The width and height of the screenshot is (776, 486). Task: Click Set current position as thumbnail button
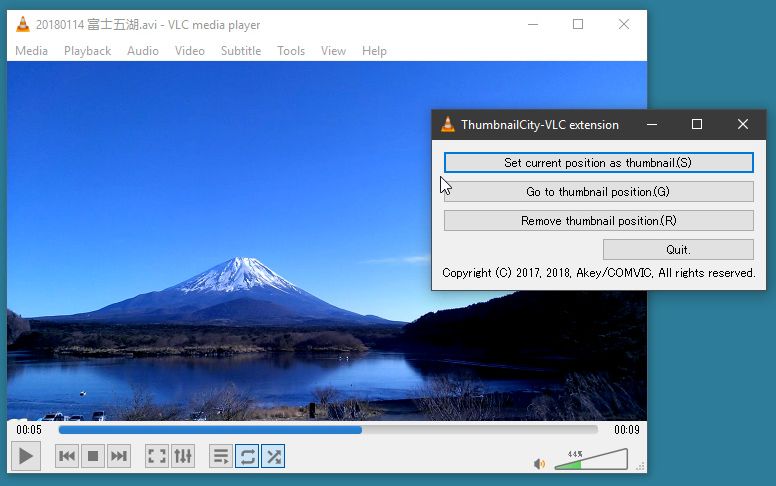(x=598, y=163)
